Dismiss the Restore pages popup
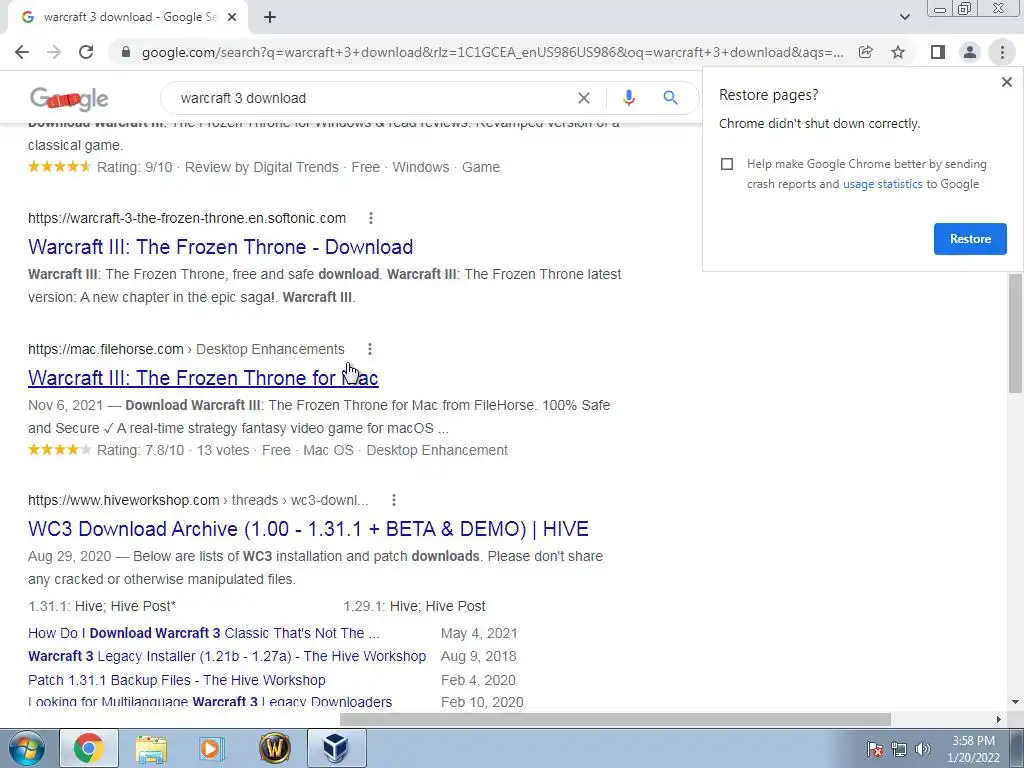The width and height of the screenshot is (1024, 768). pyautogui.click(x=1006, y=82)
